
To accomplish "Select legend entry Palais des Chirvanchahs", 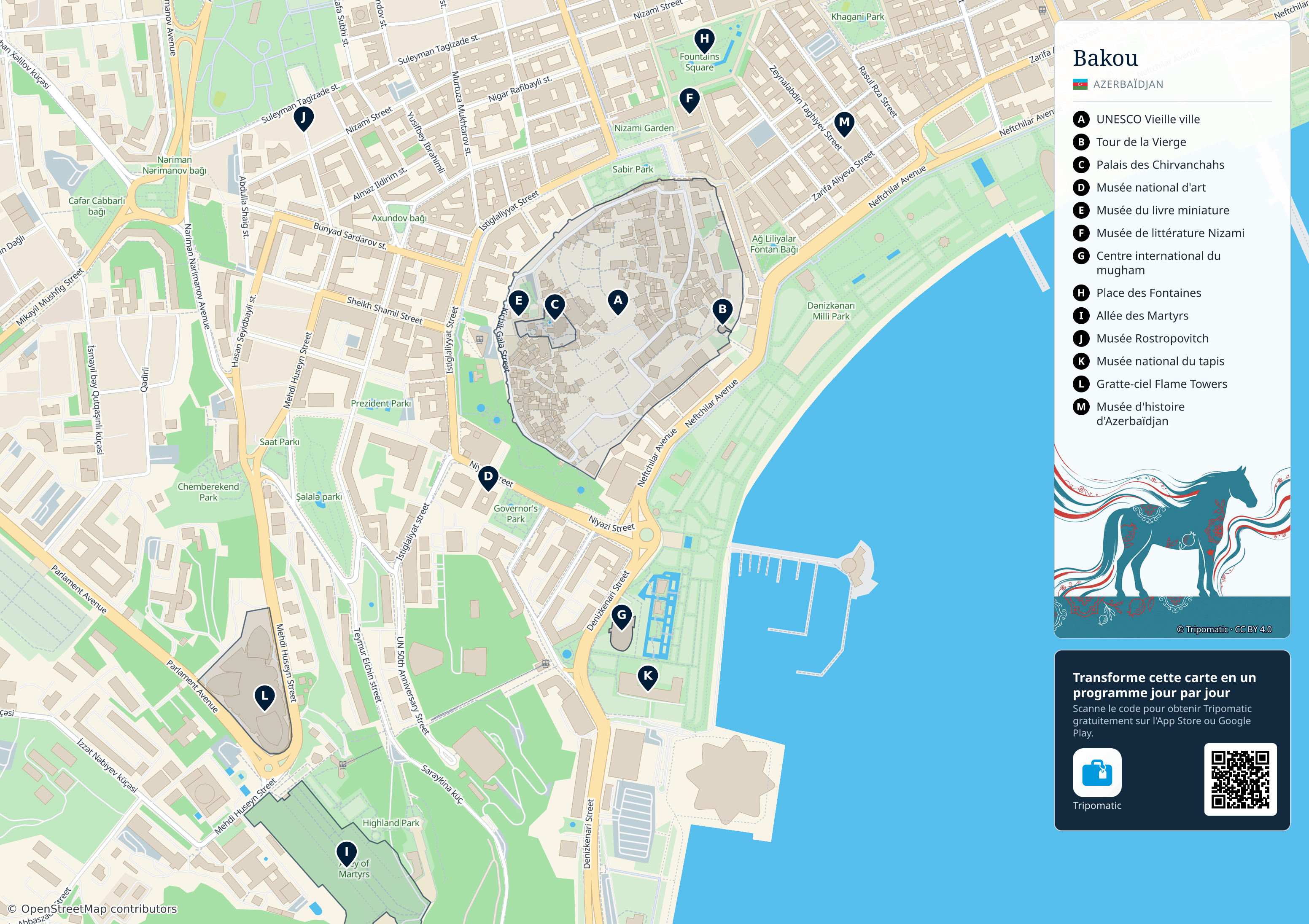I will coord(1149,165).
